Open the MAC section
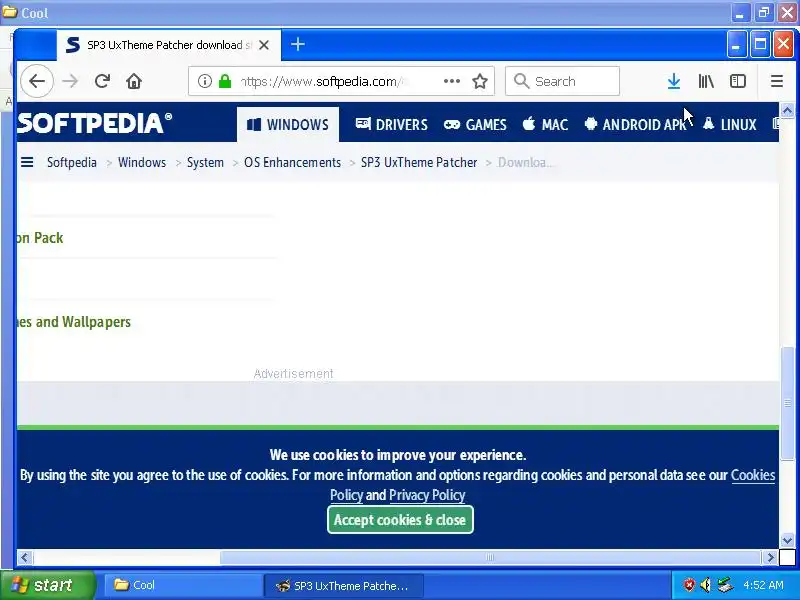Screen dimensions: 800x600 (545, 124)
